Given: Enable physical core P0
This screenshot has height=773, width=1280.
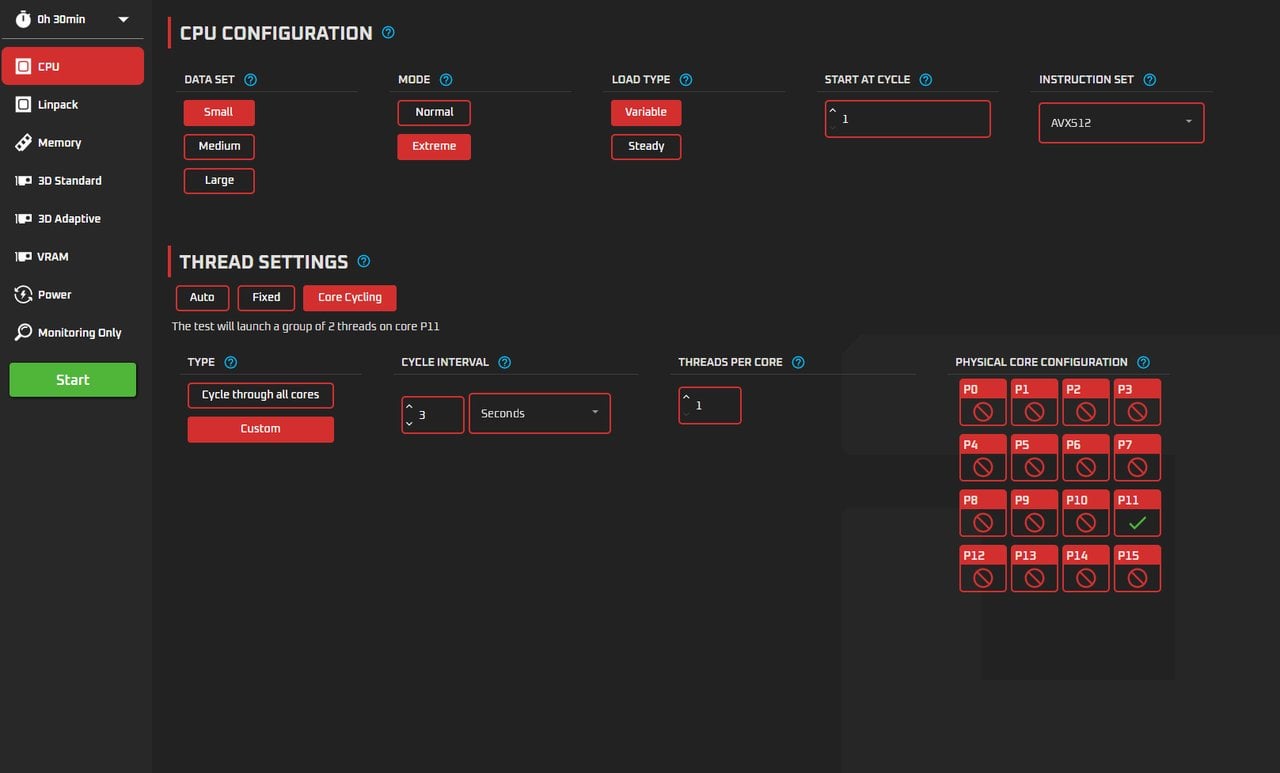Looking at the screenshot, I should point(983,402).
